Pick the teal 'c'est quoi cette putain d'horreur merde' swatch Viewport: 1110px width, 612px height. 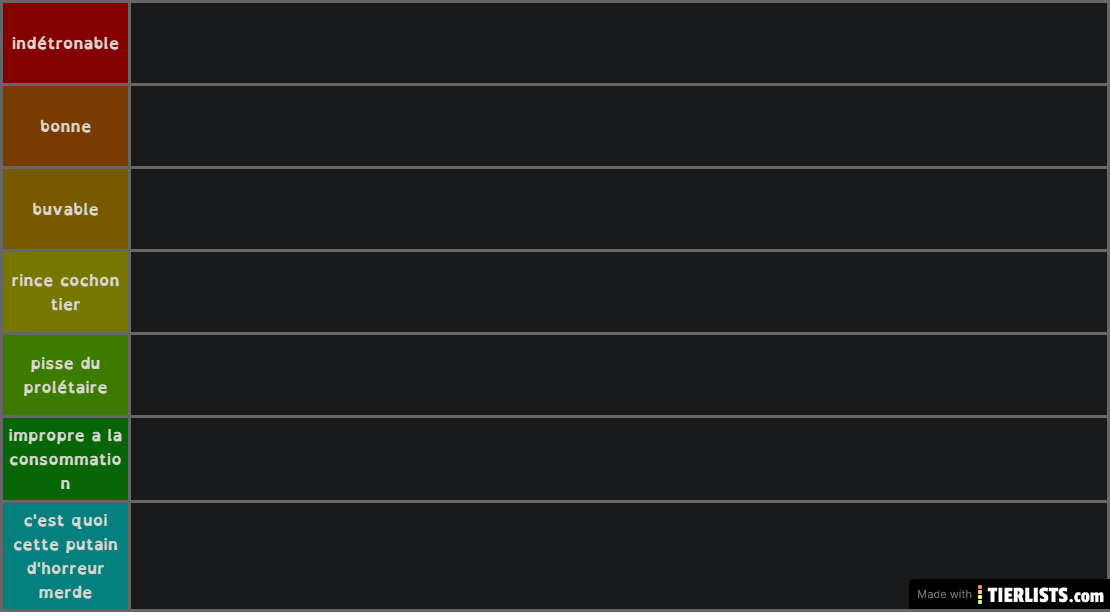pyautogui.click(x=65, y=556)
